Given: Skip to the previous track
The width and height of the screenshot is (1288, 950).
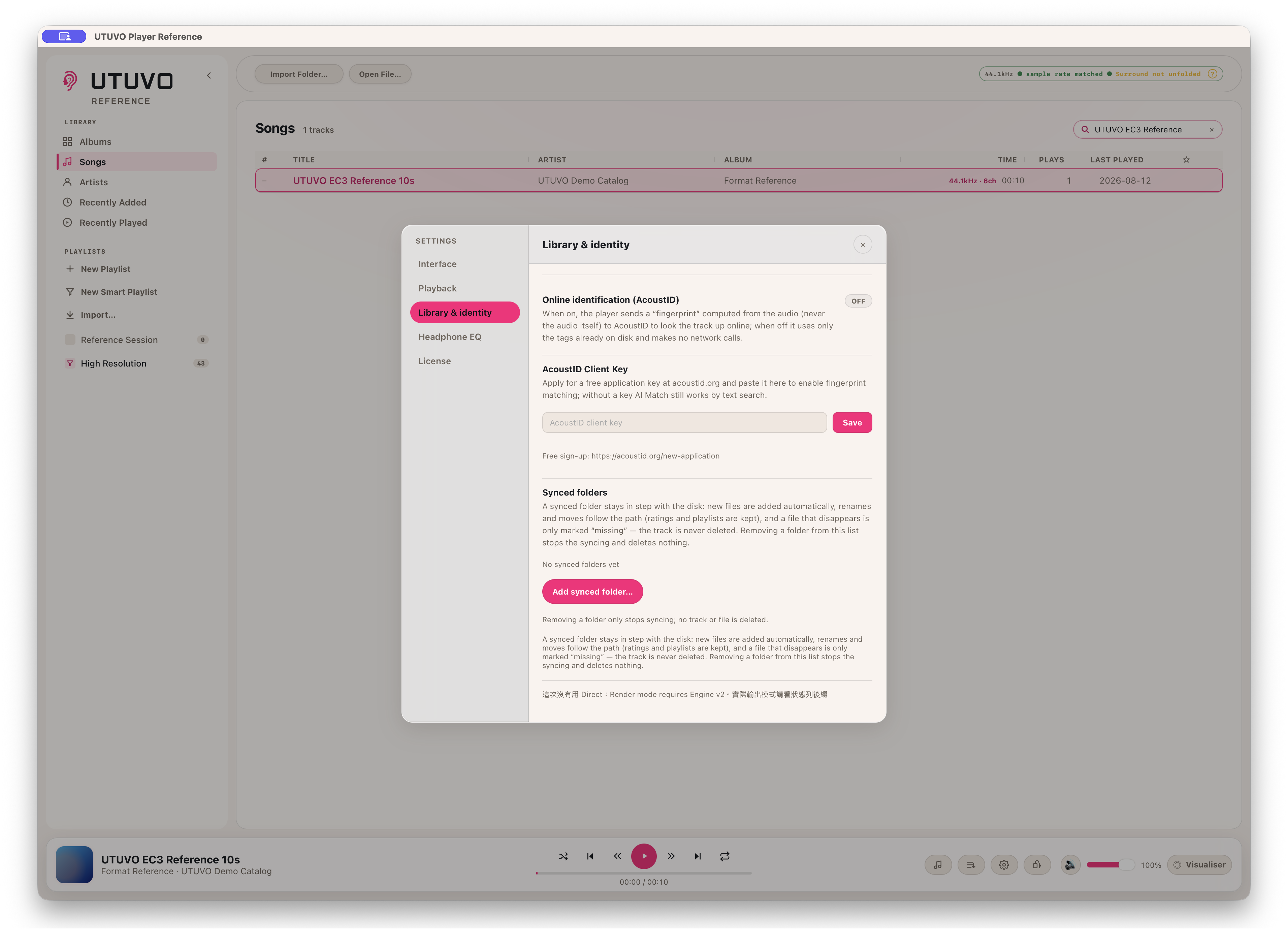Looking at the screenshot, I should click(x=590, y=856).
